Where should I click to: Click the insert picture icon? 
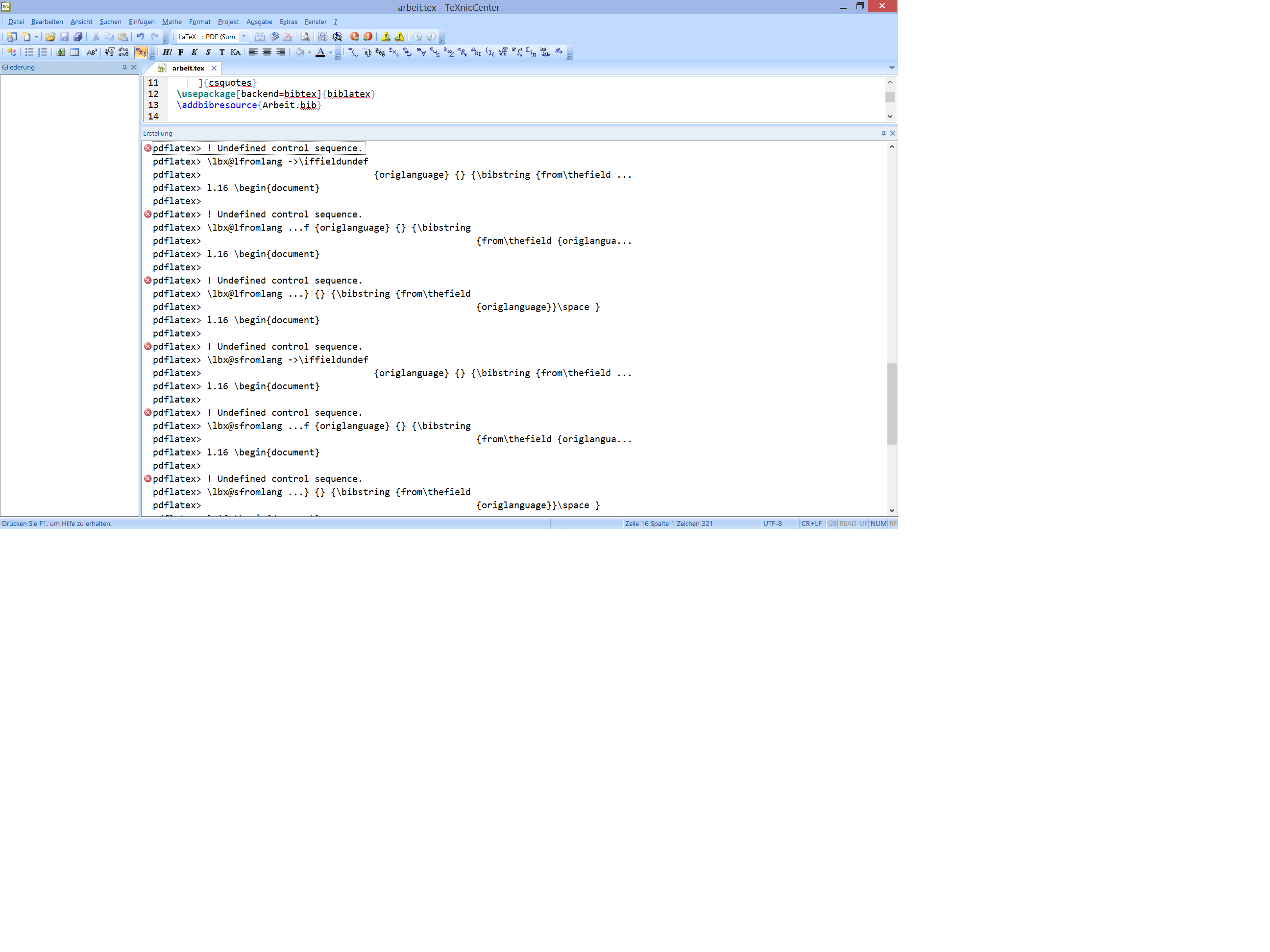point(60,52)
